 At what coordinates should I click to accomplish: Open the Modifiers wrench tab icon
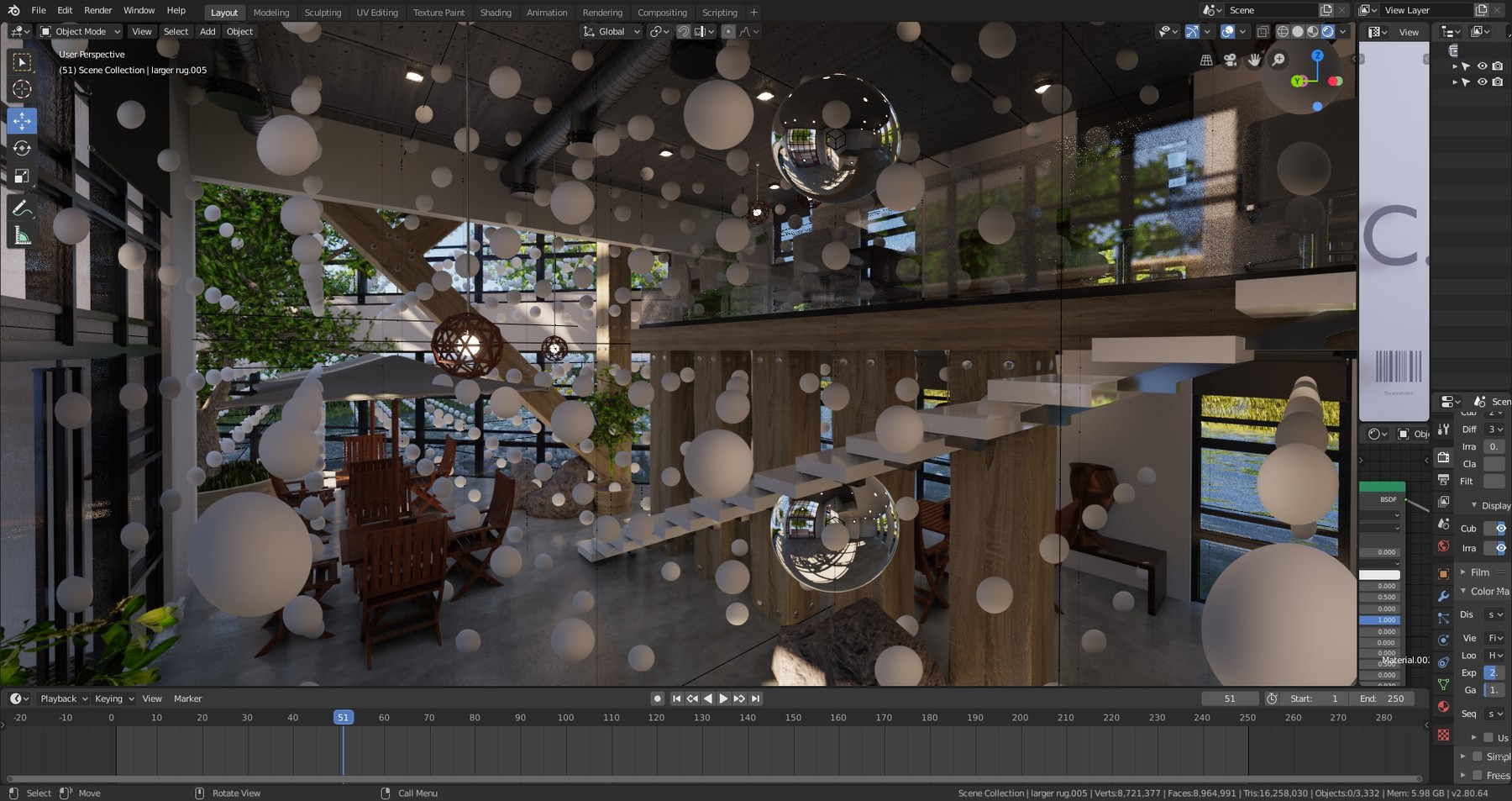tap(1443, 596)
